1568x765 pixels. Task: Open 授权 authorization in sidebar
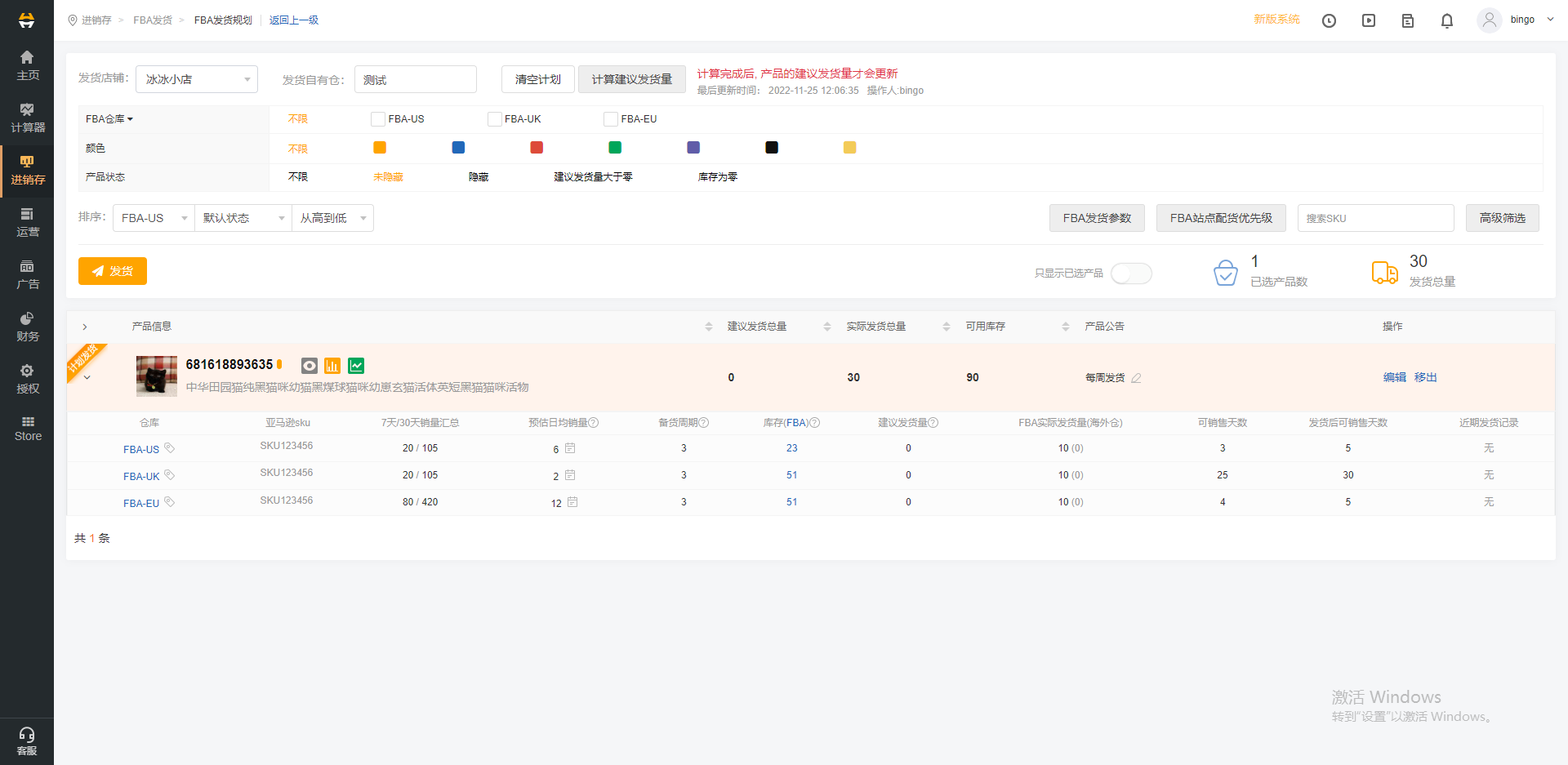27,379
